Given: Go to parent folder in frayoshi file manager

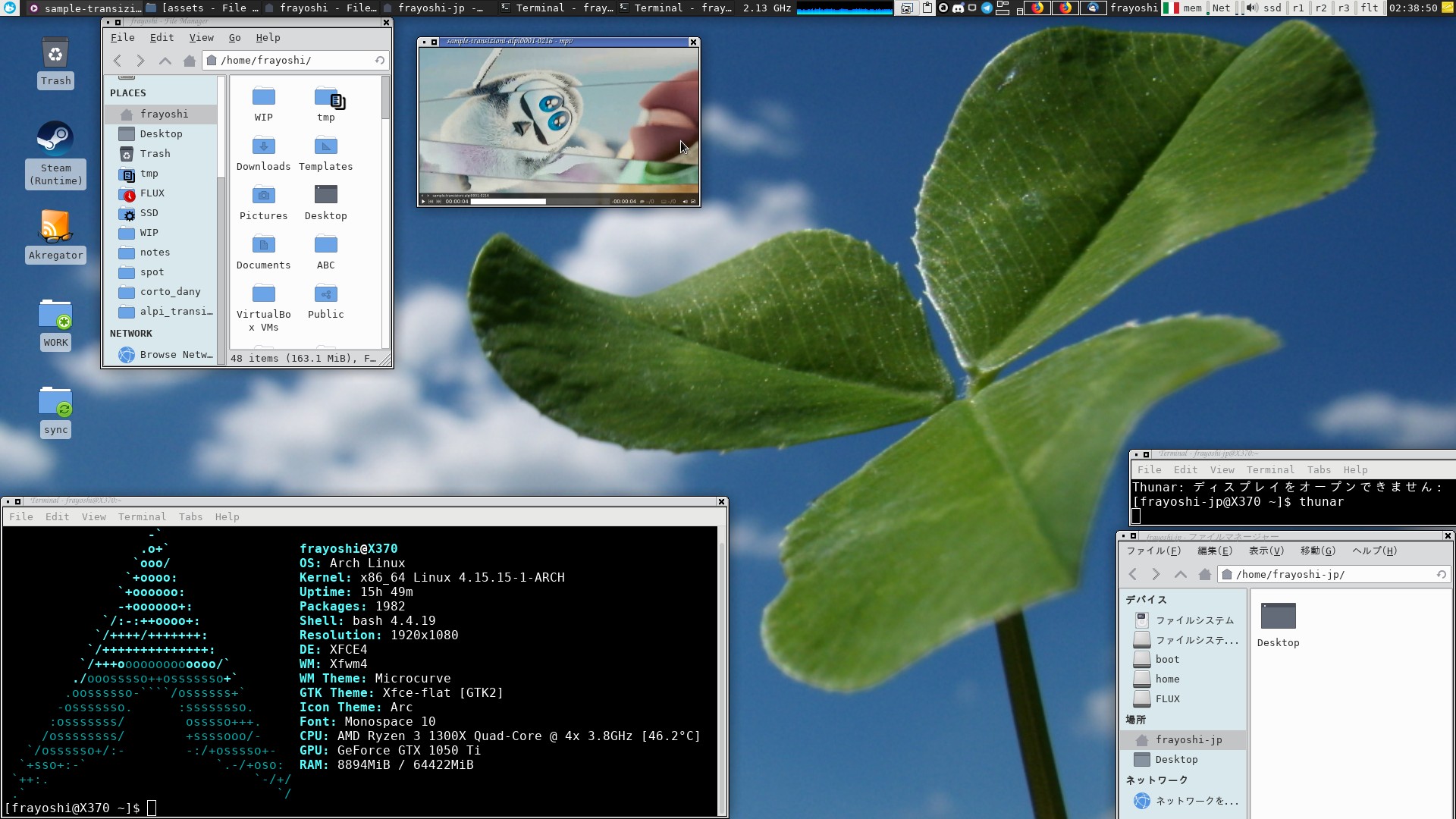Looking at the screenshot, I should click(x=165, y=61).
